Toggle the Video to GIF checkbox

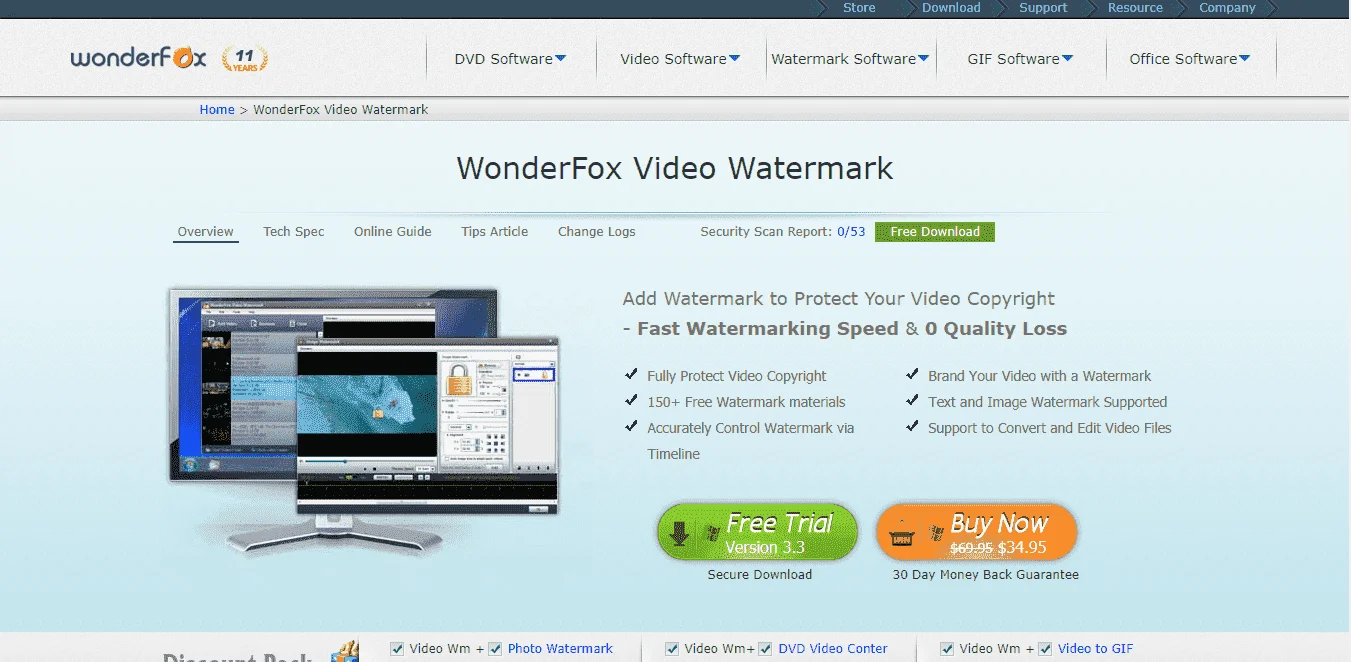1045,649
